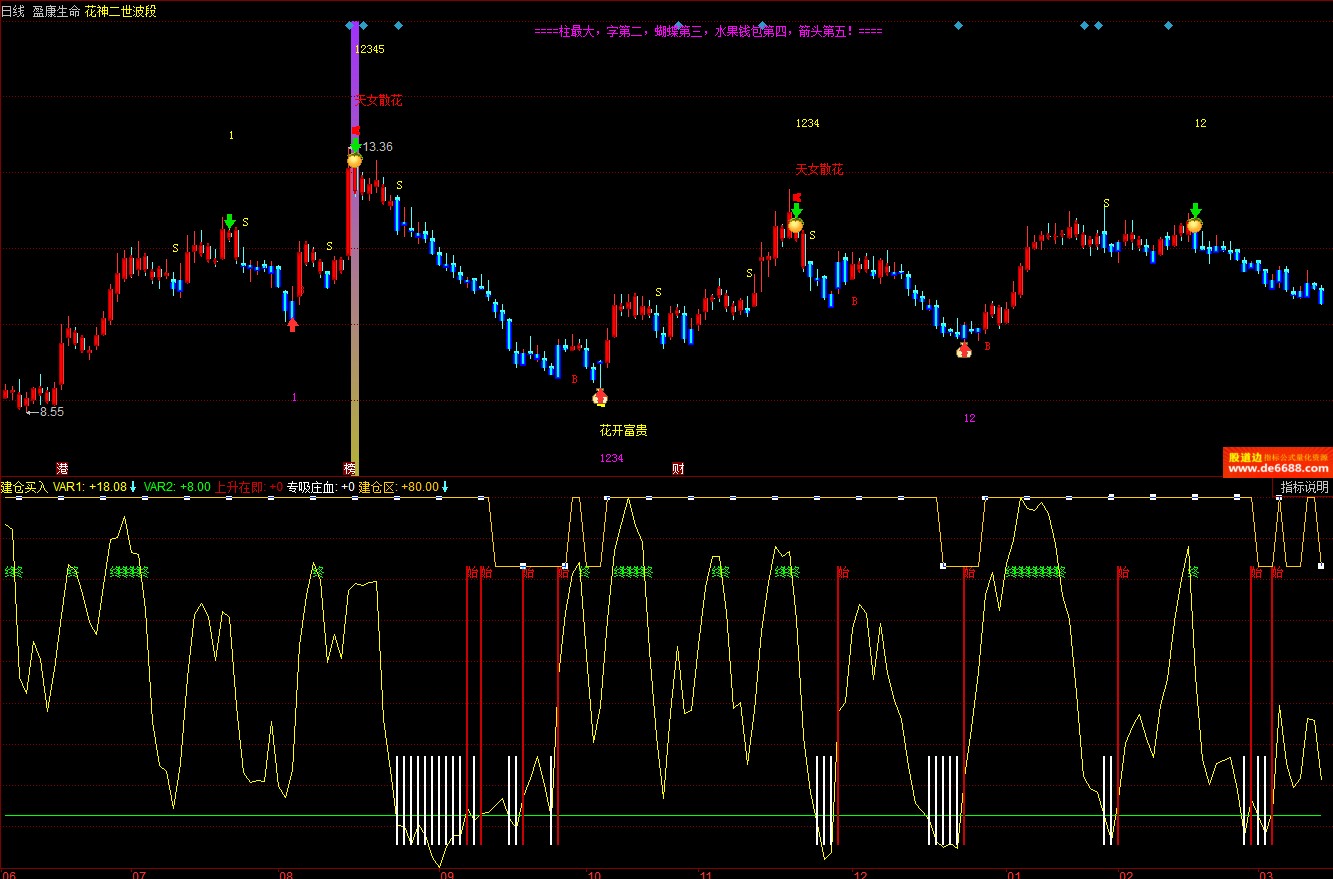The image size is (1333, 879).
Task: Click the red money bag below 1234 peak
Action: [x=963, y=350]
